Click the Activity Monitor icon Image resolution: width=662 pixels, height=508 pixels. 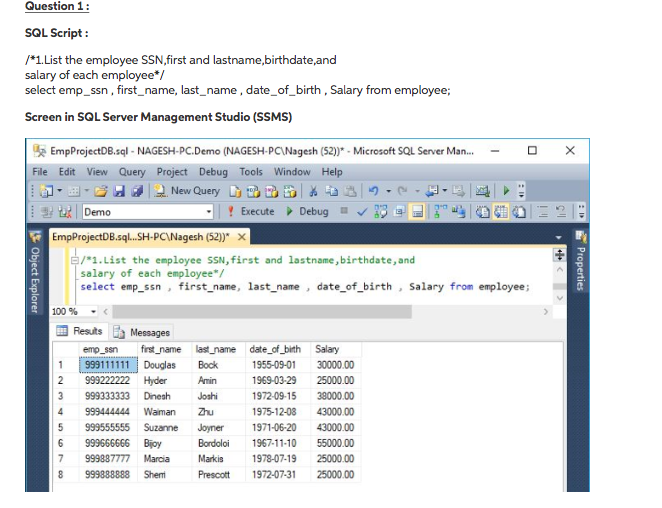click(482, 191)
